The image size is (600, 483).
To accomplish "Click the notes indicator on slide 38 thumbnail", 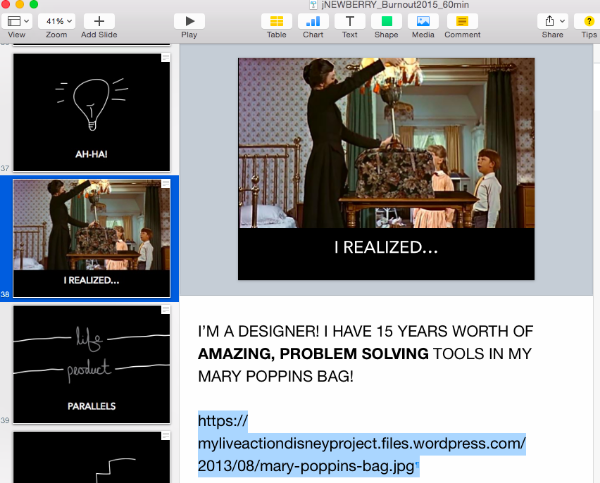I will 166,184.
